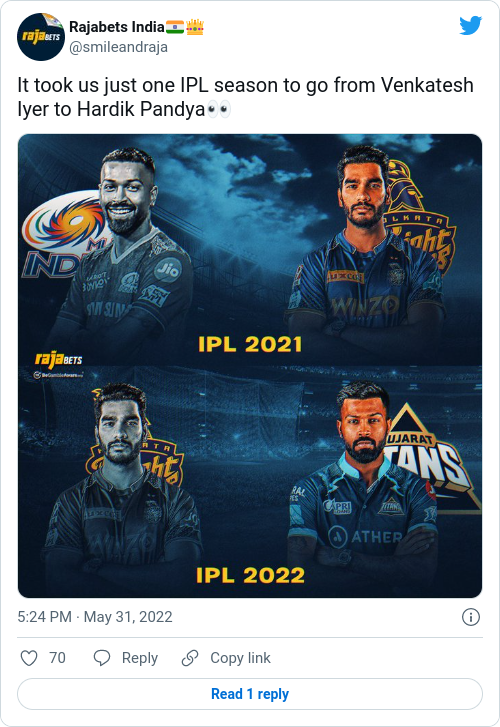Click the crown emoji after Rajabets India

(x=195, y=27)
